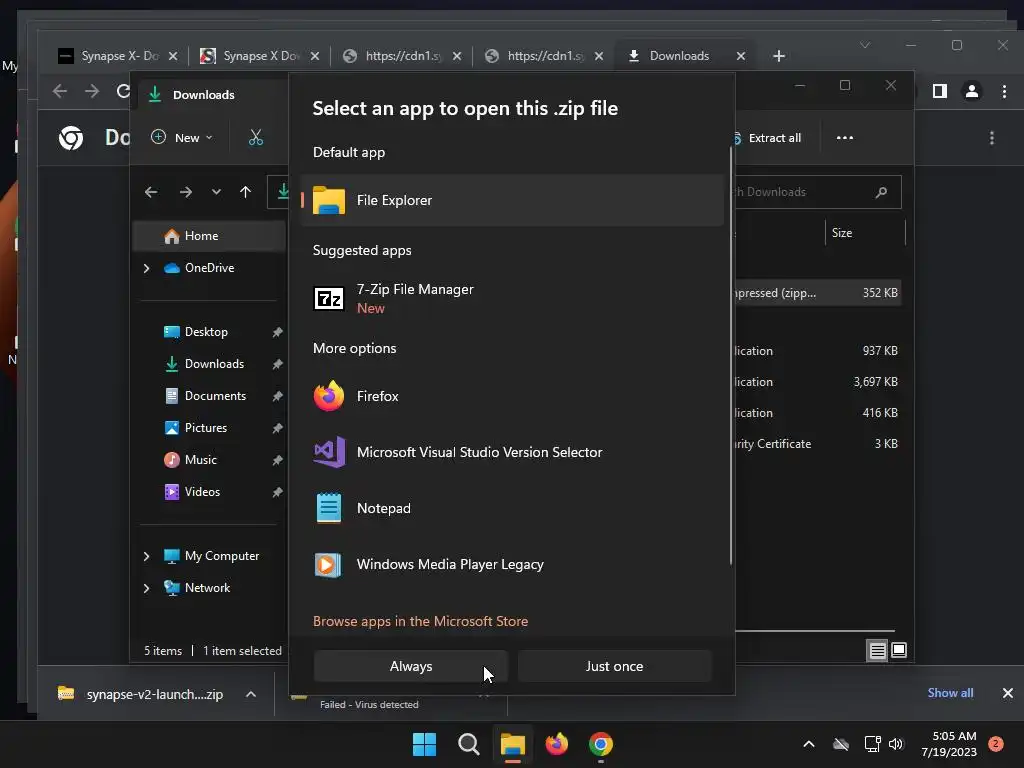Close the Downloads Chrome tab
Screen dimensions: 1024x768
pos(741,56)
